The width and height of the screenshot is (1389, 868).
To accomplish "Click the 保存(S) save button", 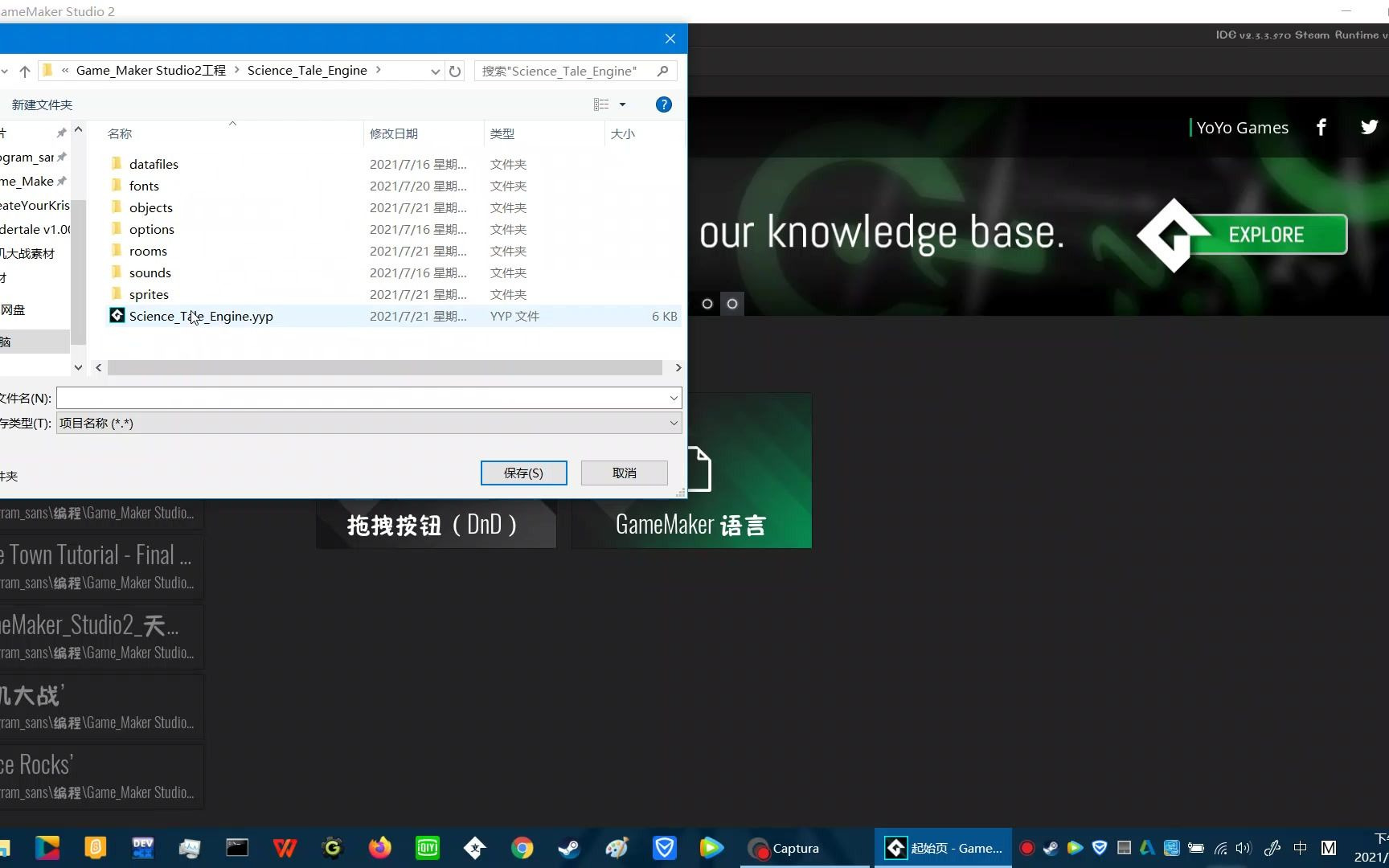I will pos(523,473).
